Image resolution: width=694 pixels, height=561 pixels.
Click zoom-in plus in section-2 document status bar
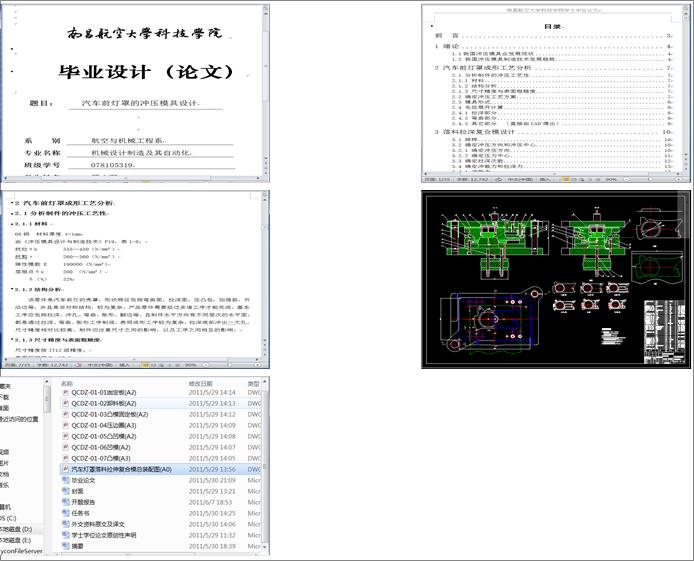258,365
